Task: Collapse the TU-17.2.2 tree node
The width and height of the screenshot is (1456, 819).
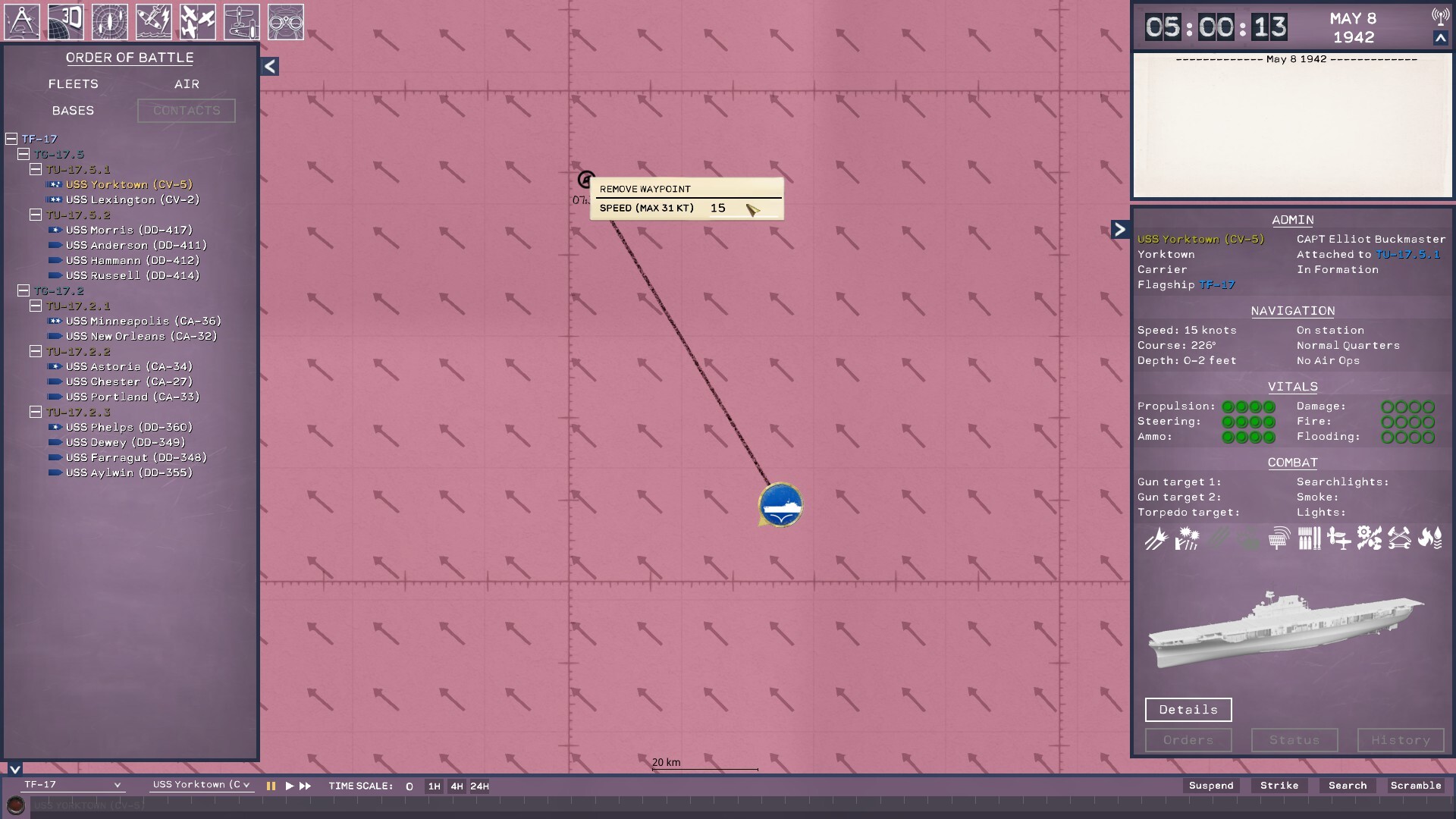Action: tap(36, 351)
